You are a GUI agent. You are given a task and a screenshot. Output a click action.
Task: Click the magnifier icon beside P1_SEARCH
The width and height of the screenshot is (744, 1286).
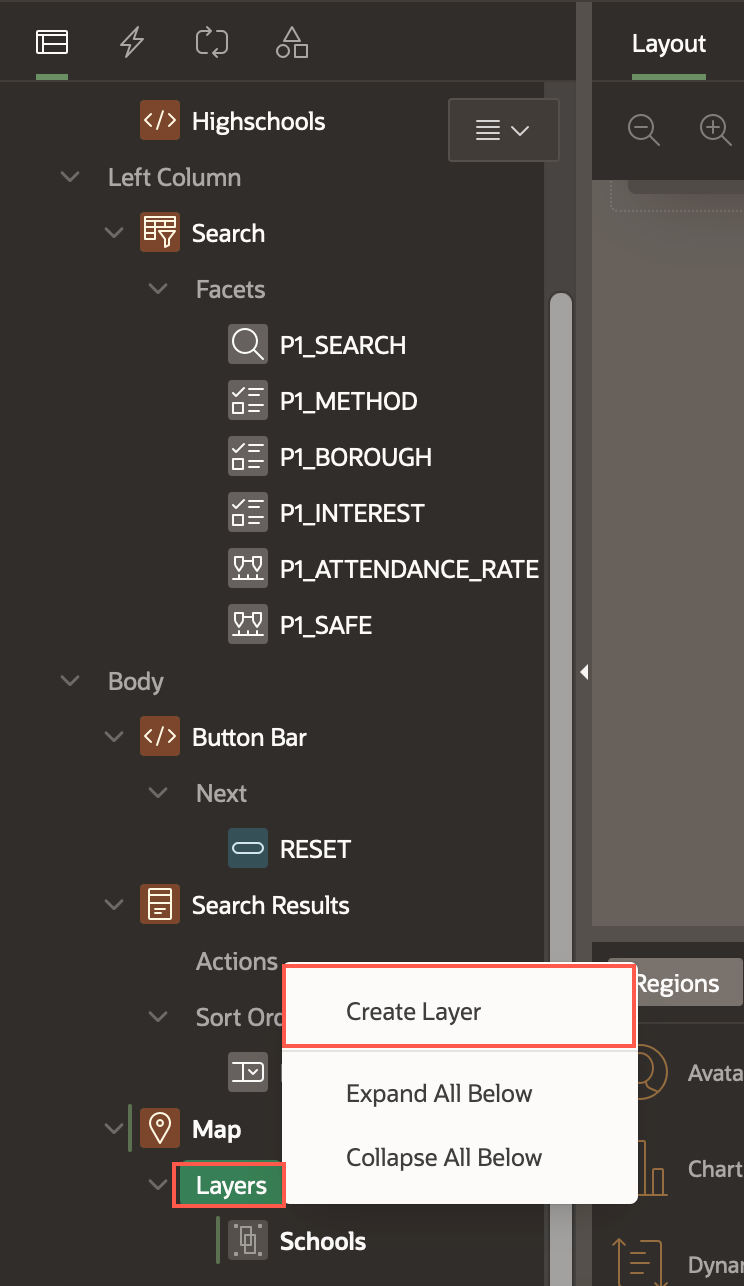click(x=247, y=344)
